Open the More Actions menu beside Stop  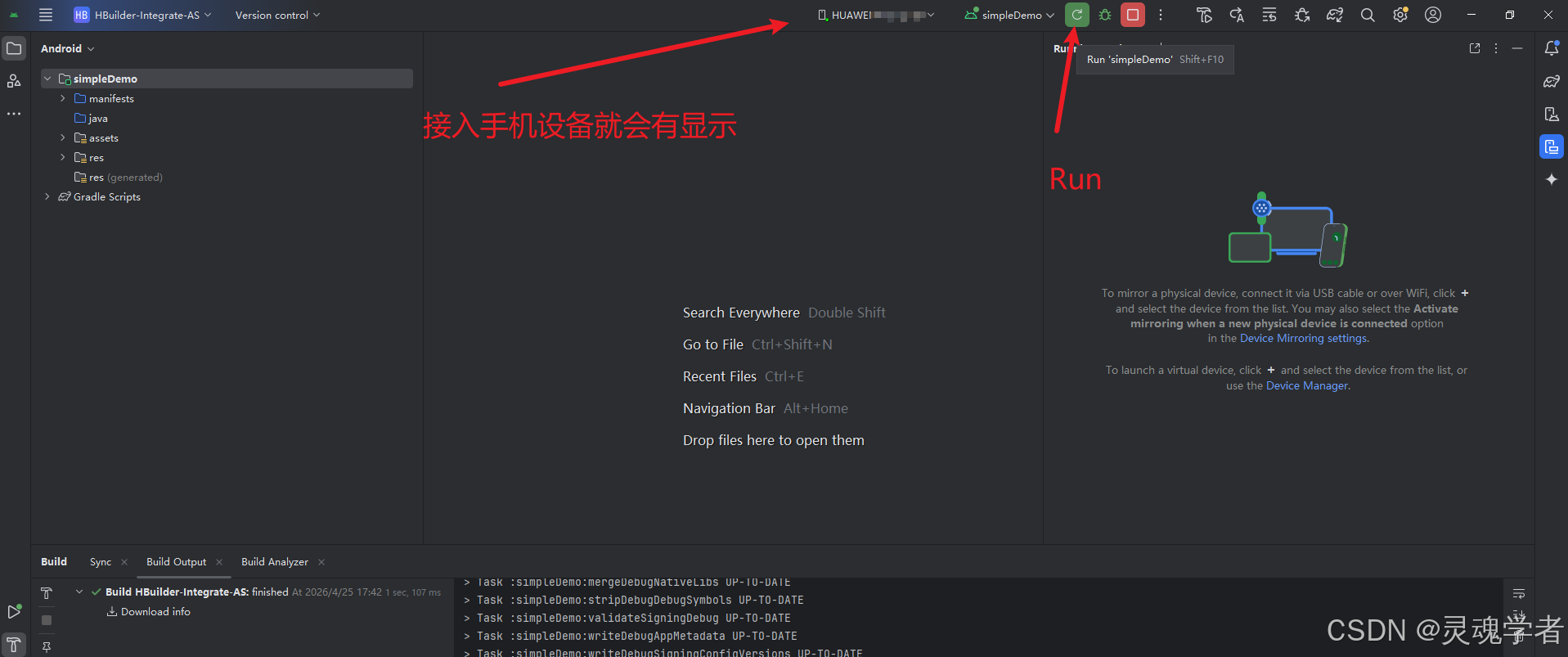click(1161, 15)
